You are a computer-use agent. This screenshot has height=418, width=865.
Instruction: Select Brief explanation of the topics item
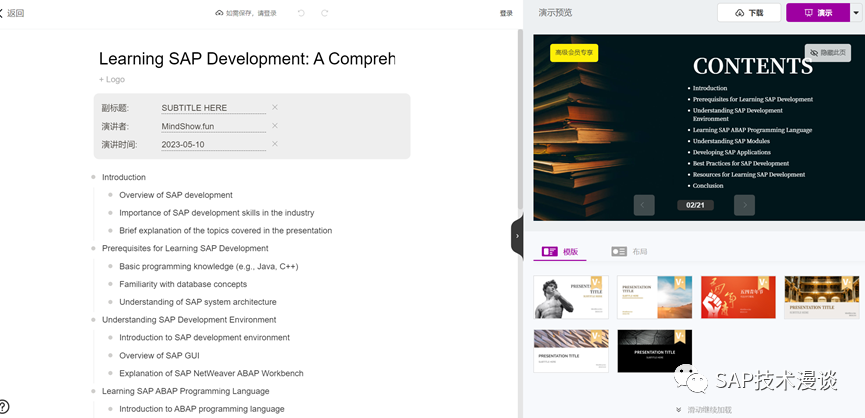pyautogui.click(x=226, y=231)
